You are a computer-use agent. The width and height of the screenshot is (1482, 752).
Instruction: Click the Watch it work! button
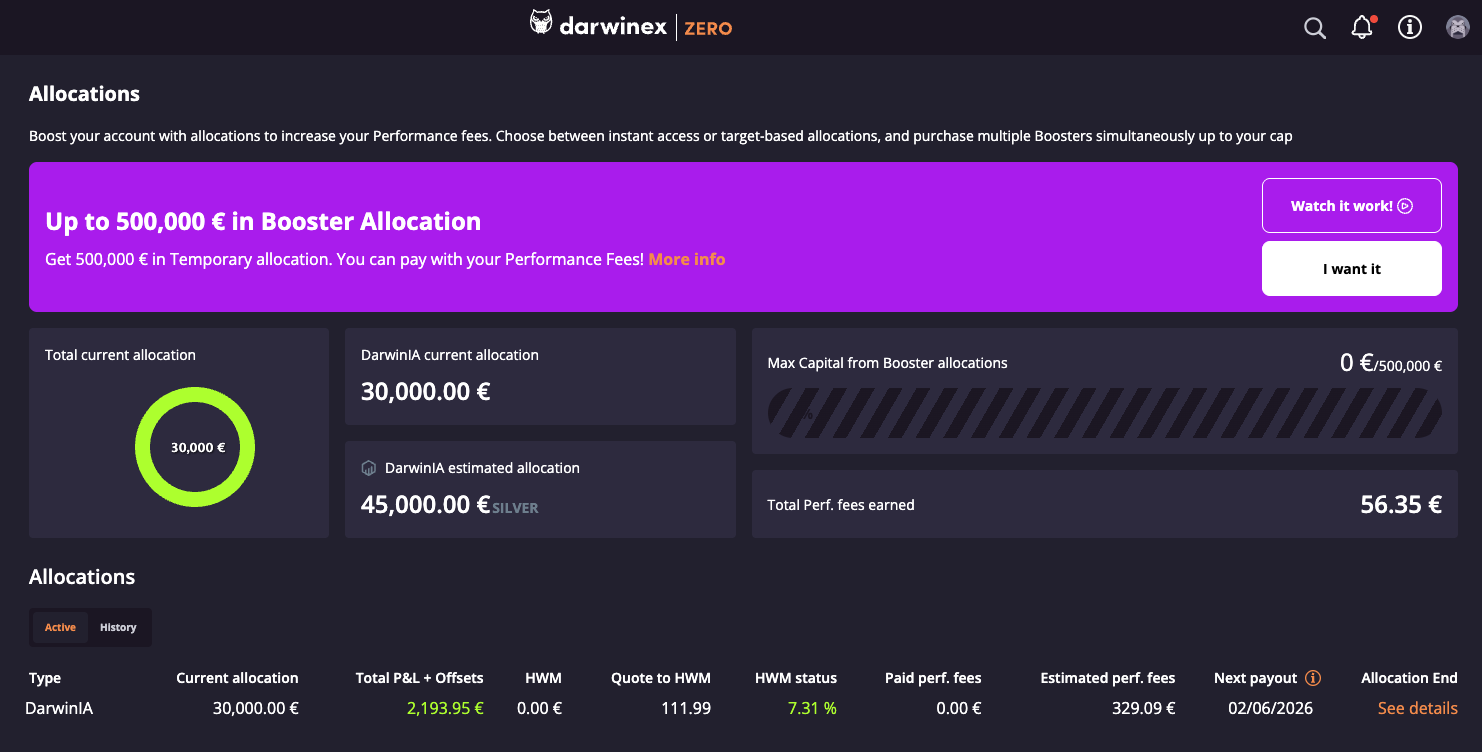click(1352, 205)
